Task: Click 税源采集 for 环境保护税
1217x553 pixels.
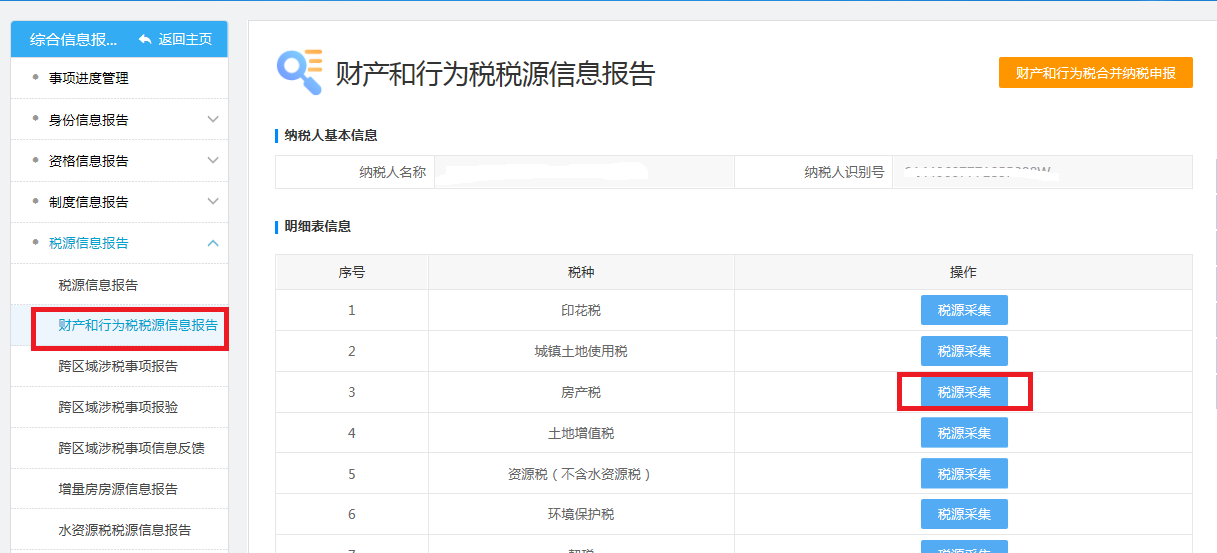Action: pyautogui.click(x=964, y=514)
